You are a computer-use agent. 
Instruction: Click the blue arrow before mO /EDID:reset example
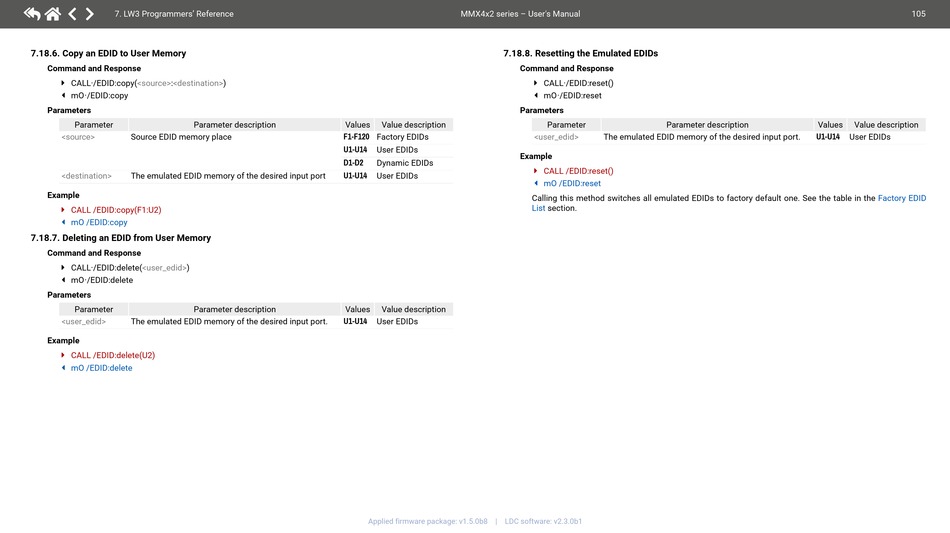536,184
